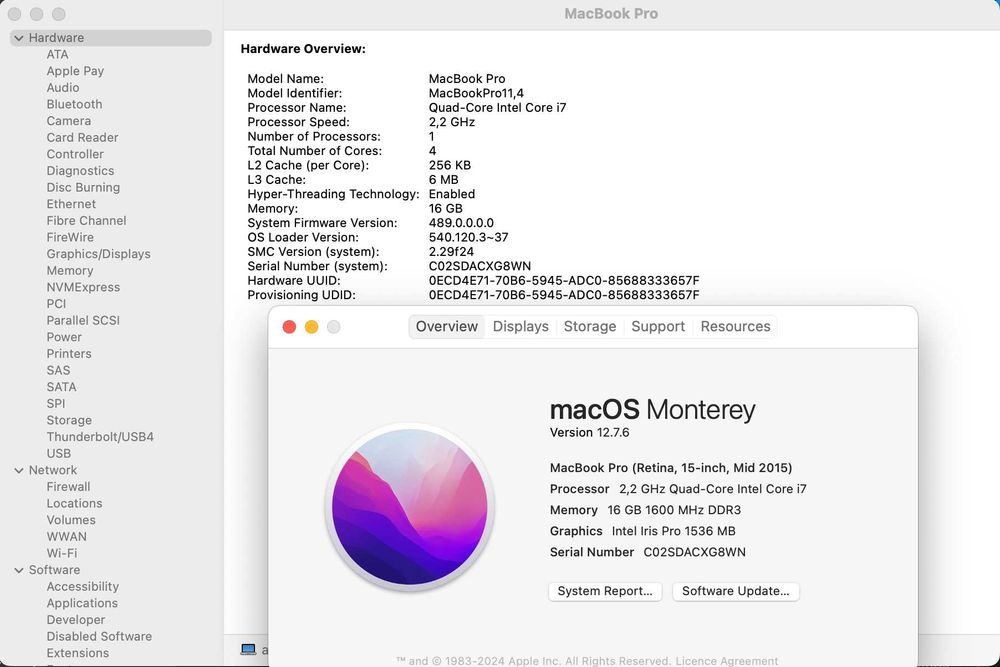Select SAS in the sidebar
This screenshot has height=667, width=1000.
(x=58, y=370)
